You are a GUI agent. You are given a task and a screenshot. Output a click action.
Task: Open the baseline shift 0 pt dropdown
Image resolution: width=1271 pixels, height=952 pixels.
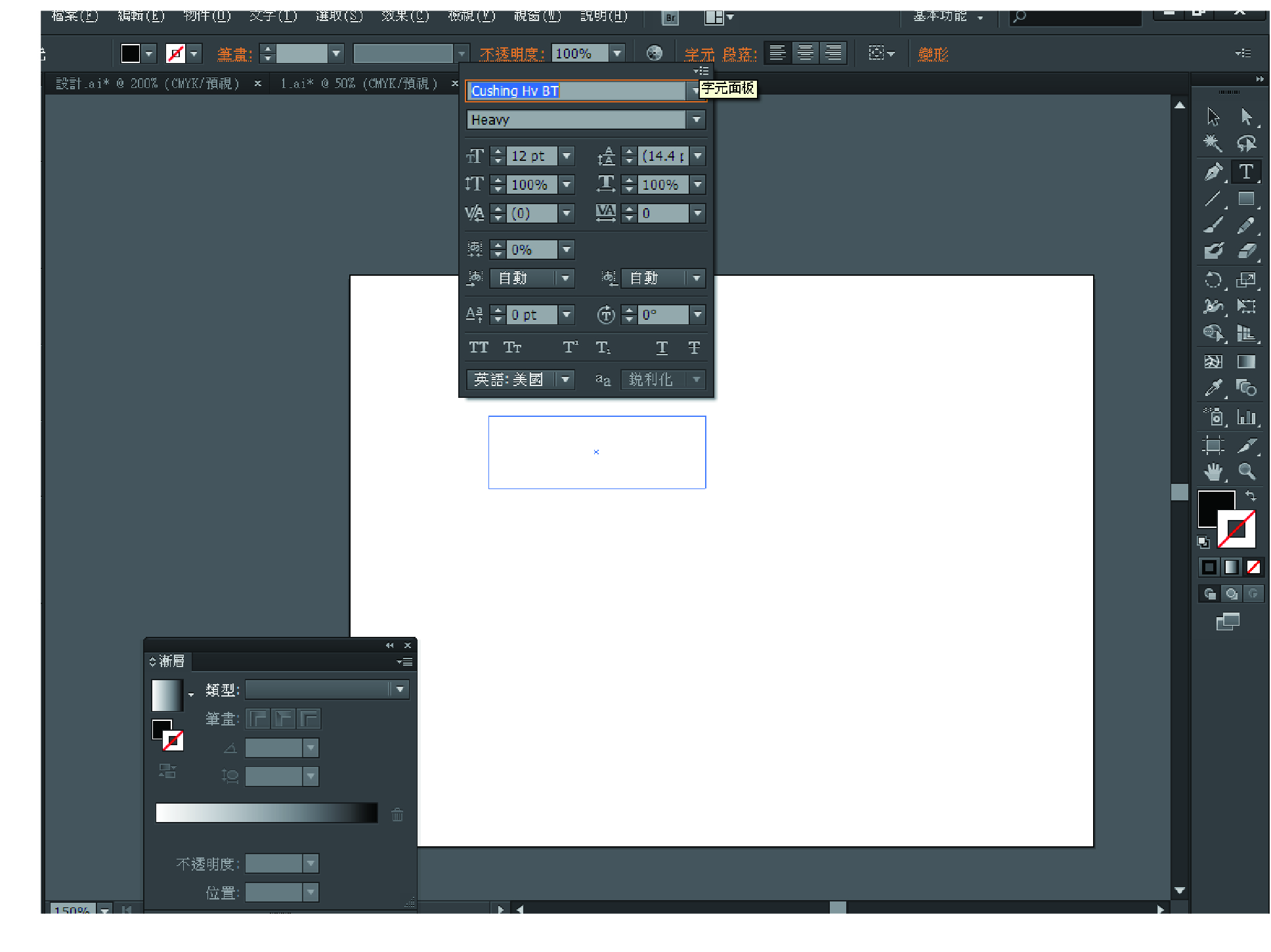pos(567,315)
